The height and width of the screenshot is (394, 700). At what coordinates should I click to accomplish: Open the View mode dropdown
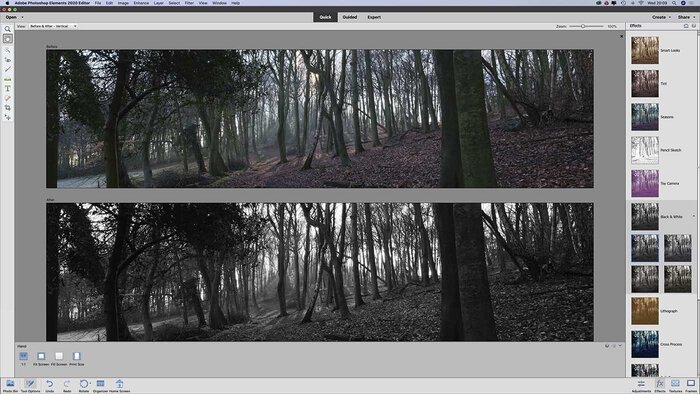(53, 26)
